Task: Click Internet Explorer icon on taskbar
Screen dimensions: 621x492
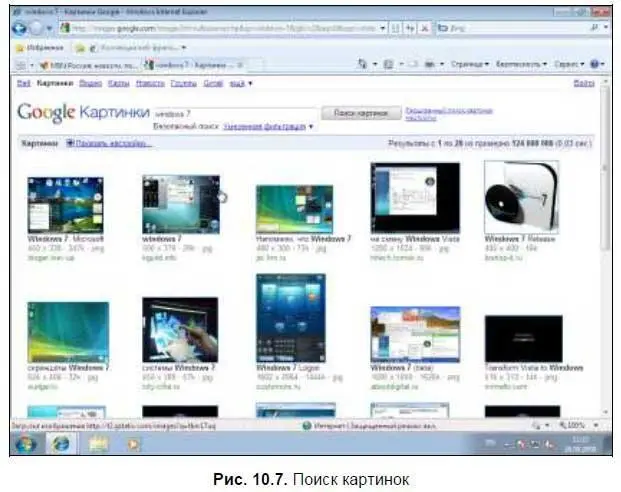Action: tap(61, 444)
